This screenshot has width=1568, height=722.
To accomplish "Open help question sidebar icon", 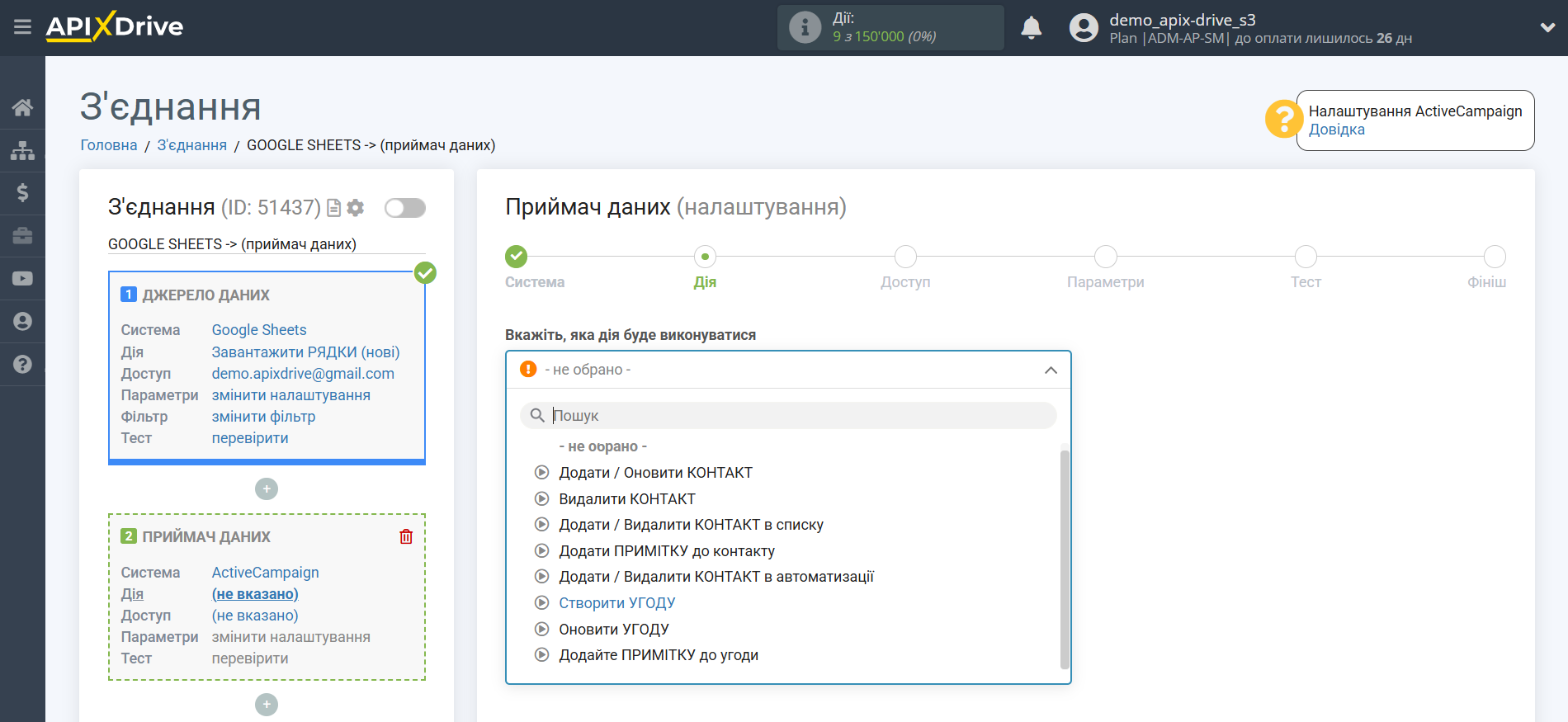I will click(x=22, y=364).
